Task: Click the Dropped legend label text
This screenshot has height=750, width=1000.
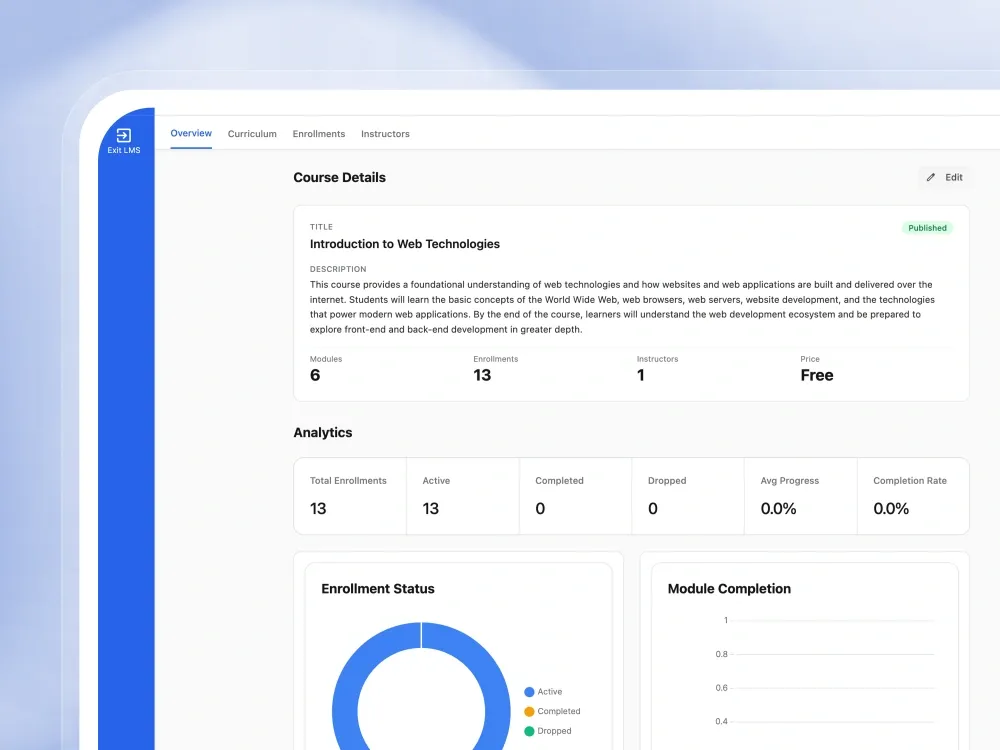Action: (554, 732)
